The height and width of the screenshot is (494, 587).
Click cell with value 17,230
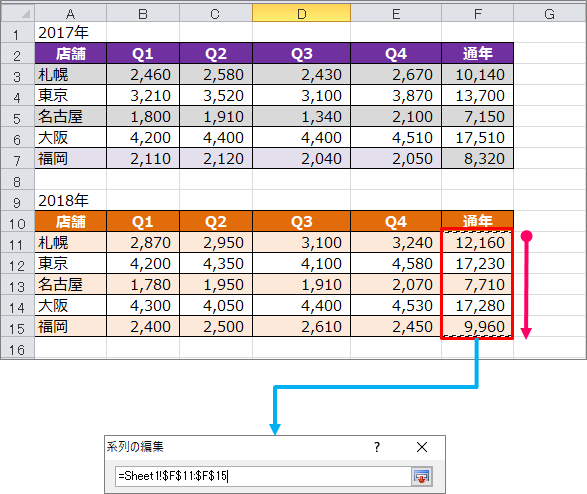478,263
